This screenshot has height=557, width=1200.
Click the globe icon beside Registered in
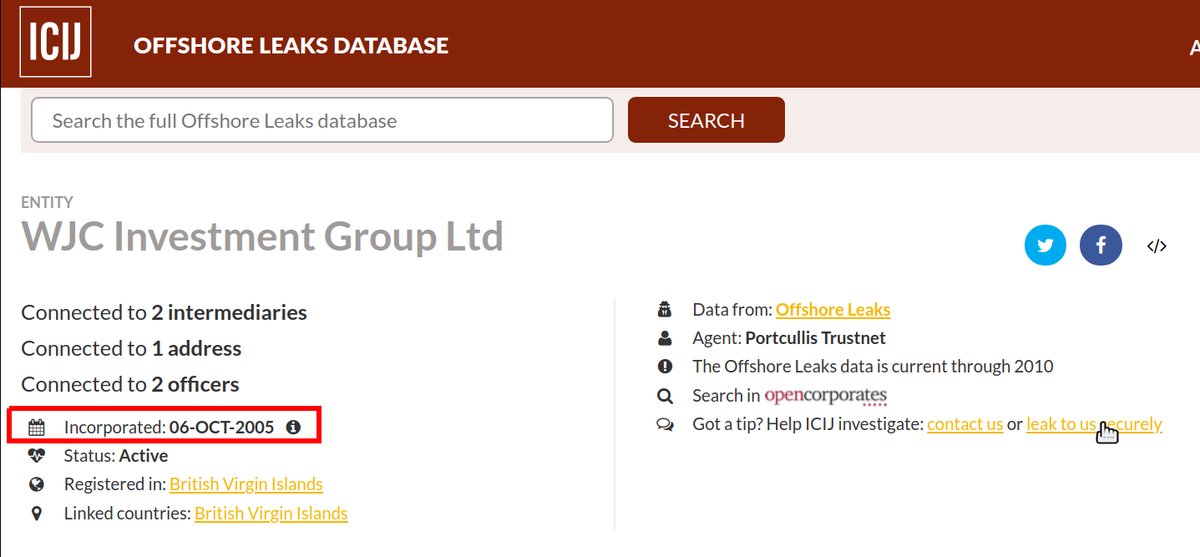point(37,485)
